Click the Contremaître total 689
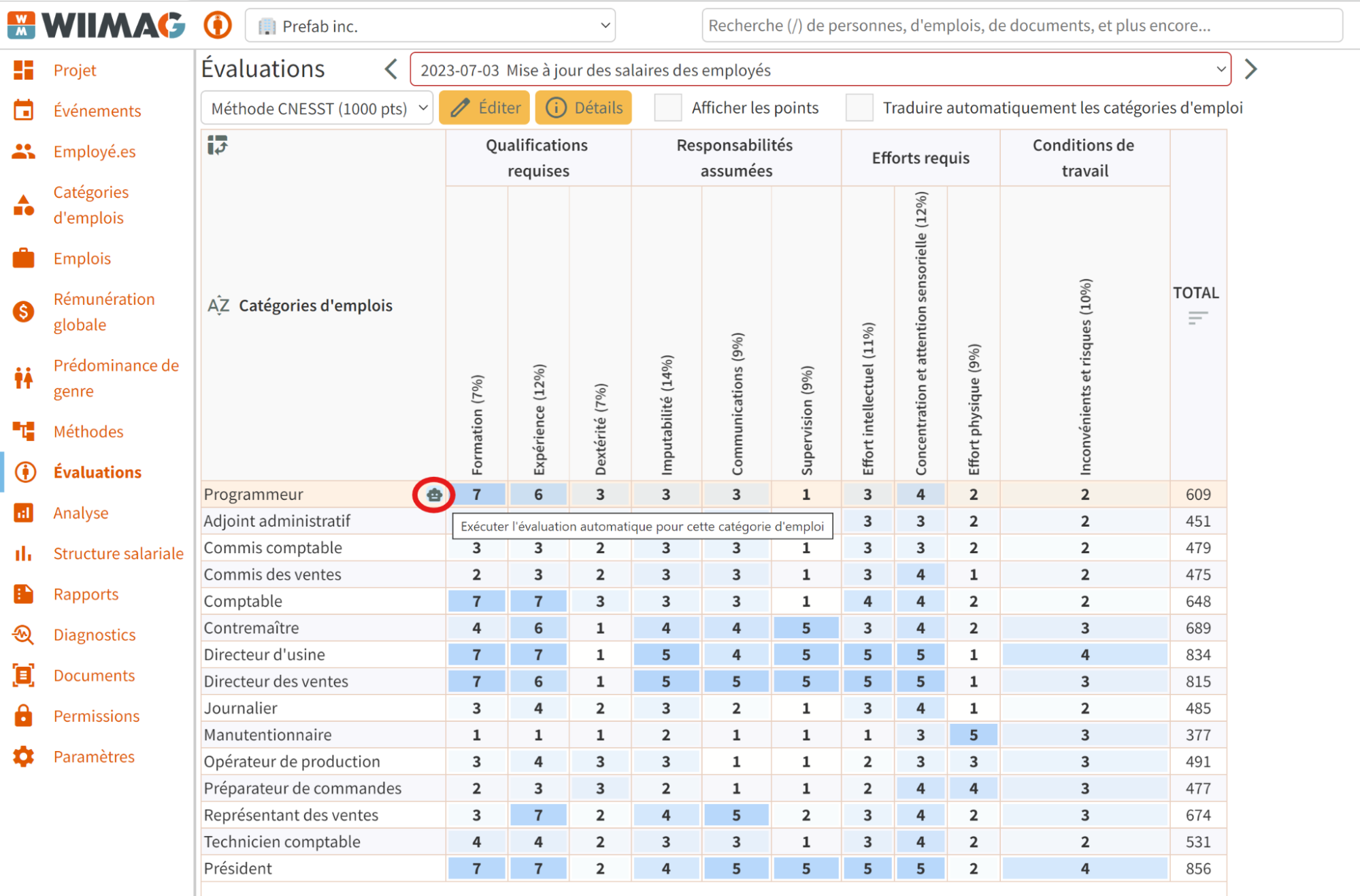Image resolution: width=1360 pixels, height=896 pixels. click(1198, 628)
